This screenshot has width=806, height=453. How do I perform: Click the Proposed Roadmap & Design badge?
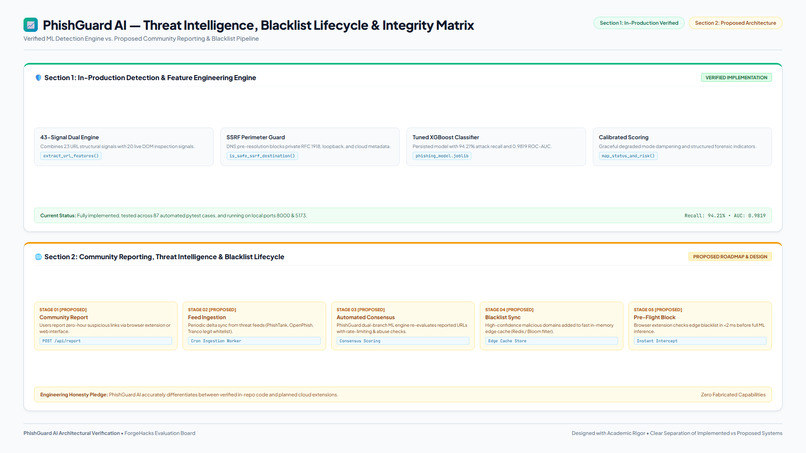click(x=730, y=257)
